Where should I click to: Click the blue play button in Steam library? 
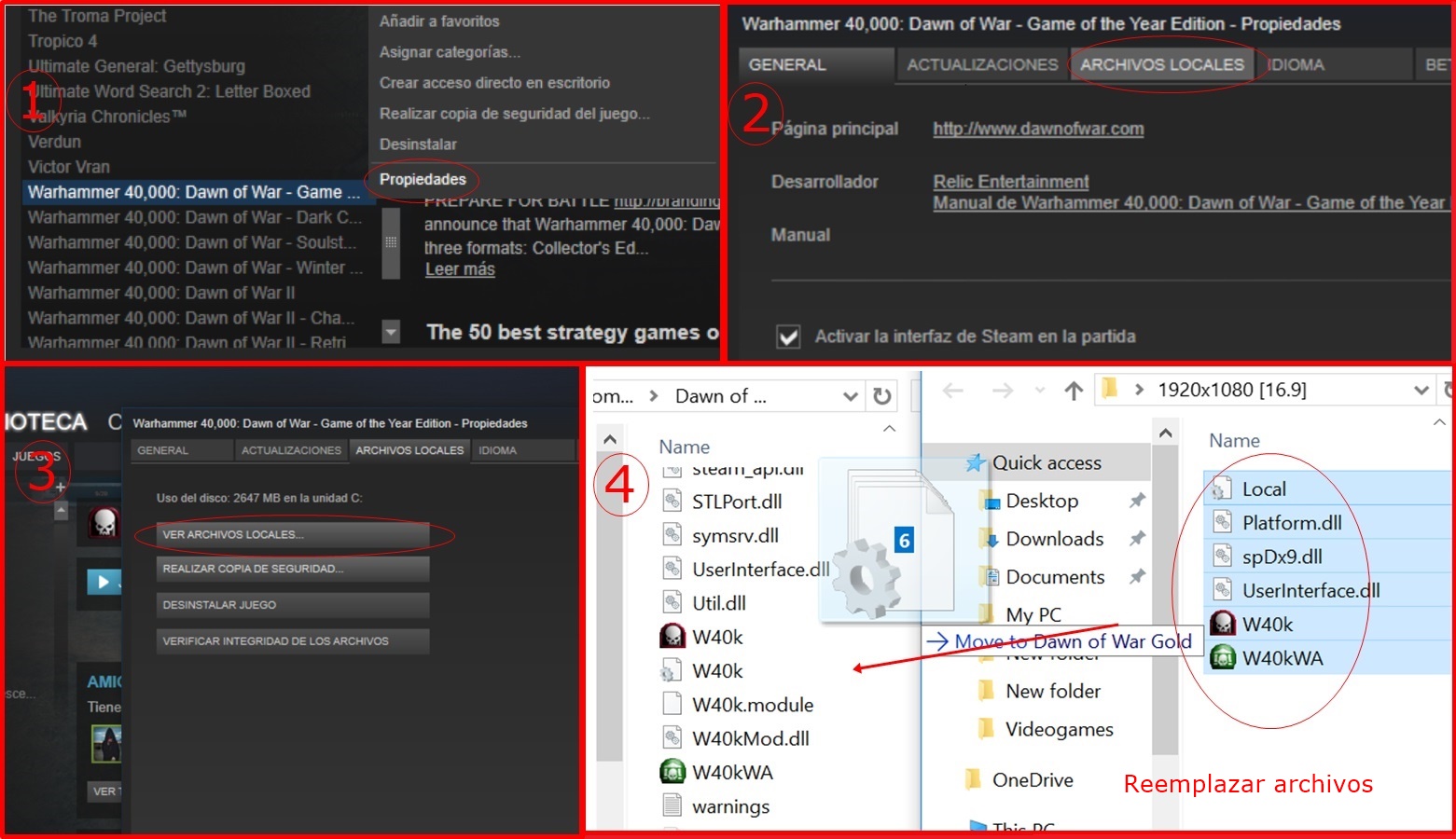coord(104,583)
